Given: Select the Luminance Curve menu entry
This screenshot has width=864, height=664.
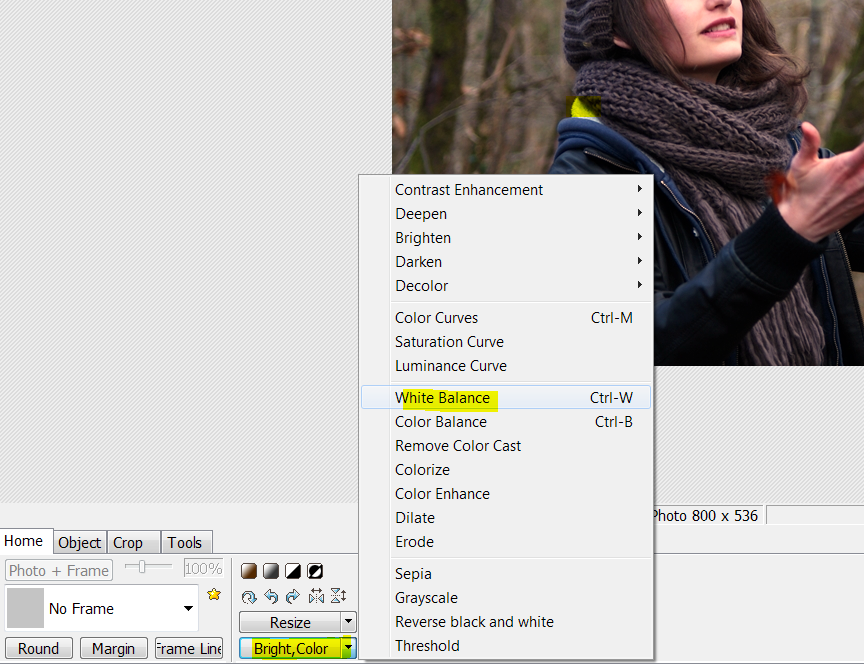Looking at the screenshot, I should 506,366.
